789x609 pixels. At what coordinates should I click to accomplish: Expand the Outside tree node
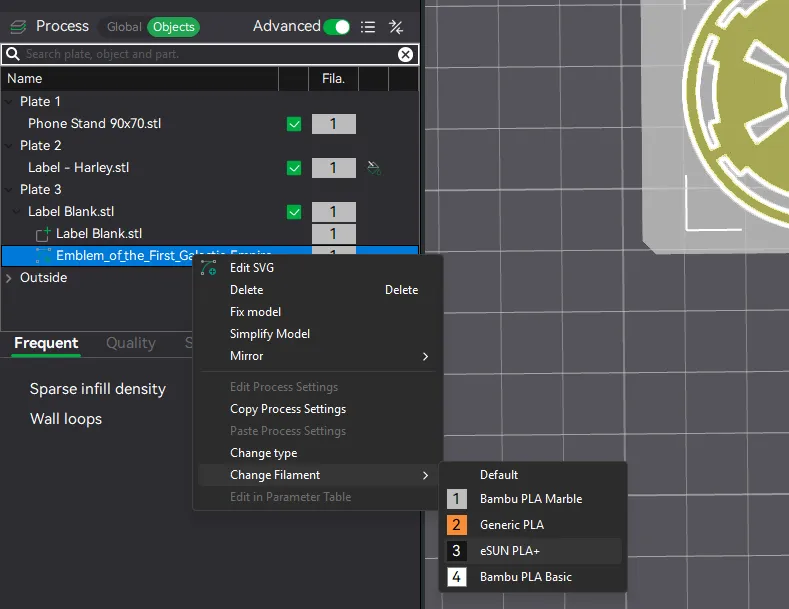pos(9,278)
